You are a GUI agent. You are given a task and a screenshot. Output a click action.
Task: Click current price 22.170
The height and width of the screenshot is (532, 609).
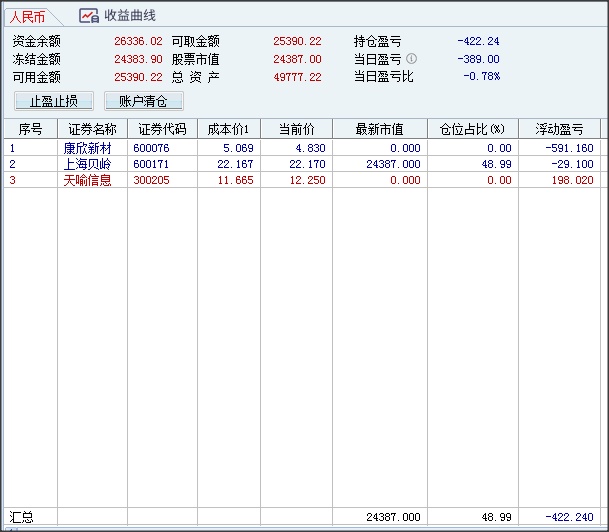point(307,164)
